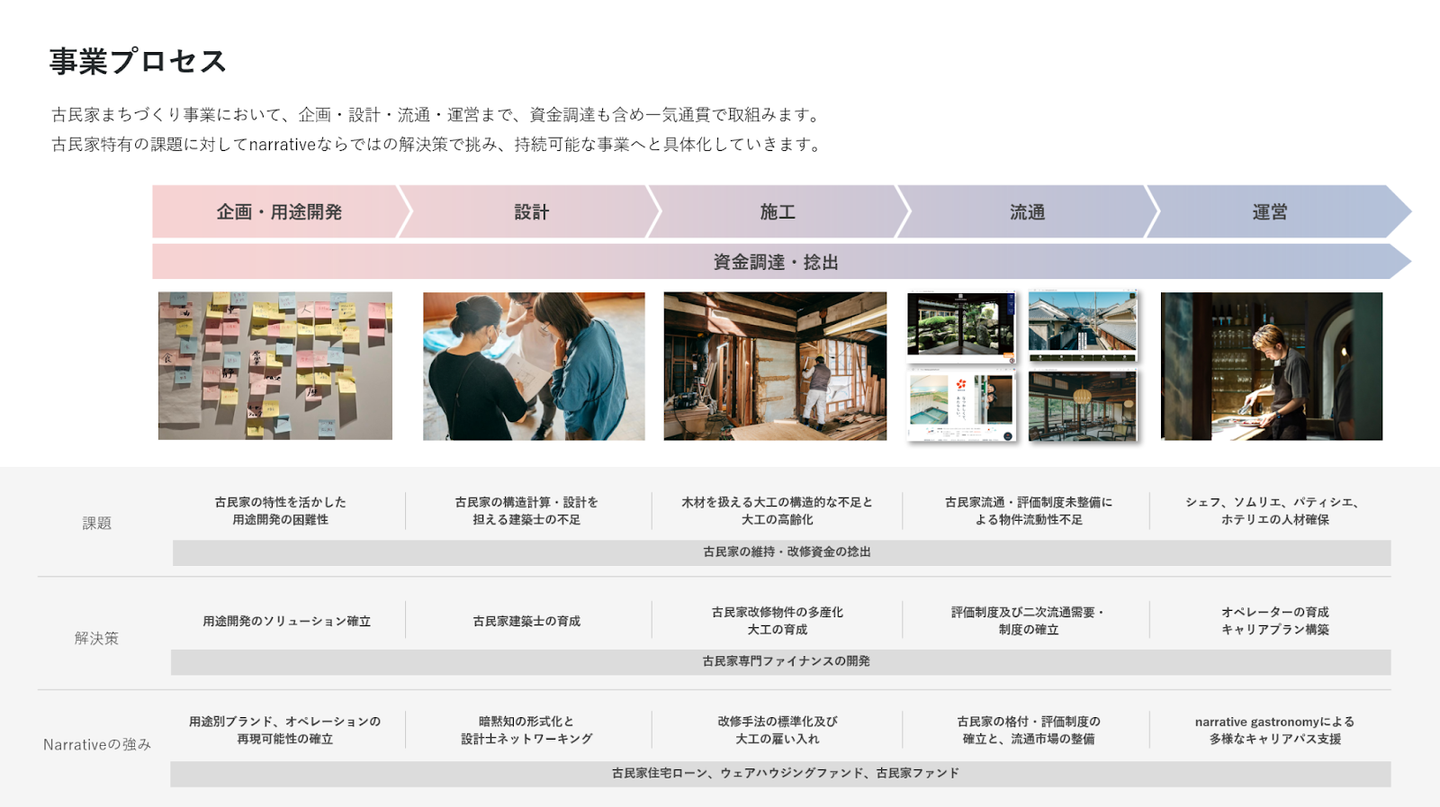
Task: Select 古民家建築士の育成 text
Action: pos(527,621)
